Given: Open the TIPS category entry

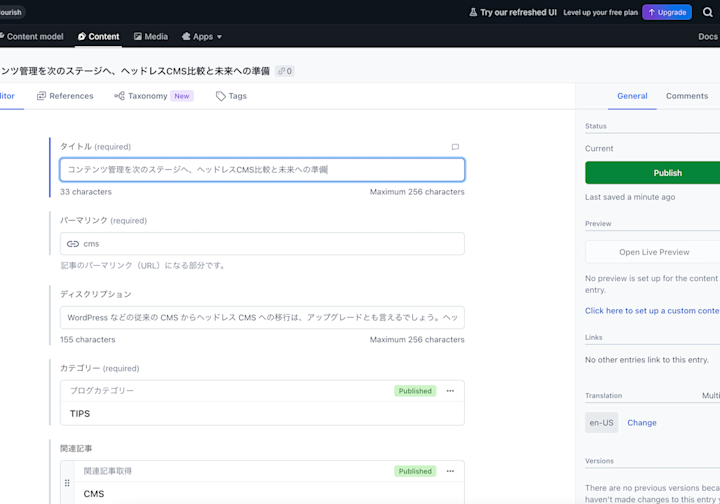Looking at the screenshot, I should (262, 414).
